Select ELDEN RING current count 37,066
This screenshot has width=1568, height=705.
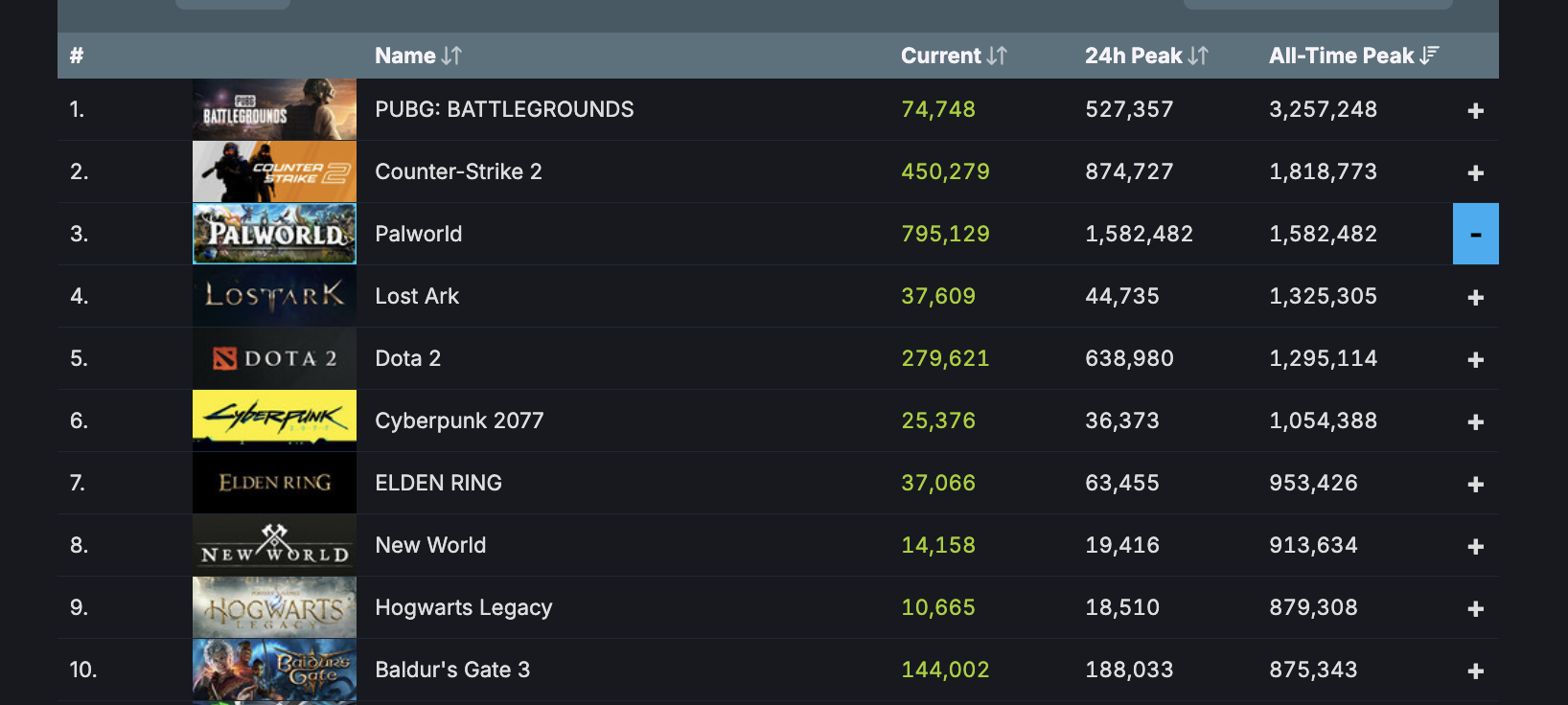[938, 483]
